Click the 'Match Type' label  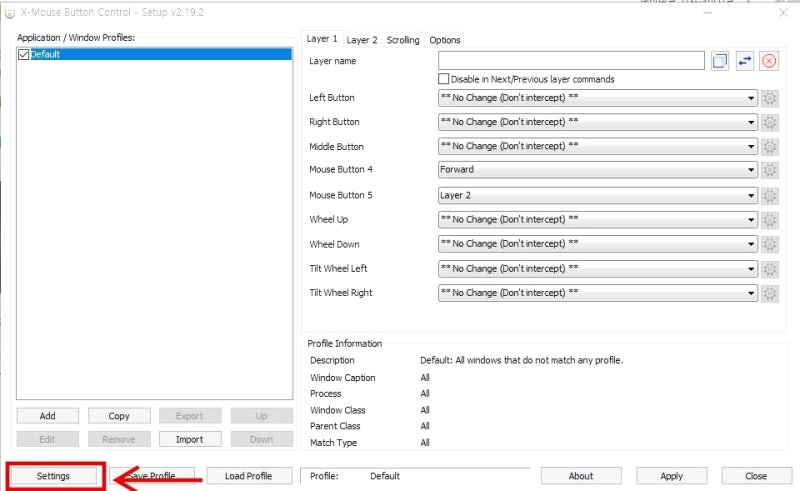(x=334, y=443)
